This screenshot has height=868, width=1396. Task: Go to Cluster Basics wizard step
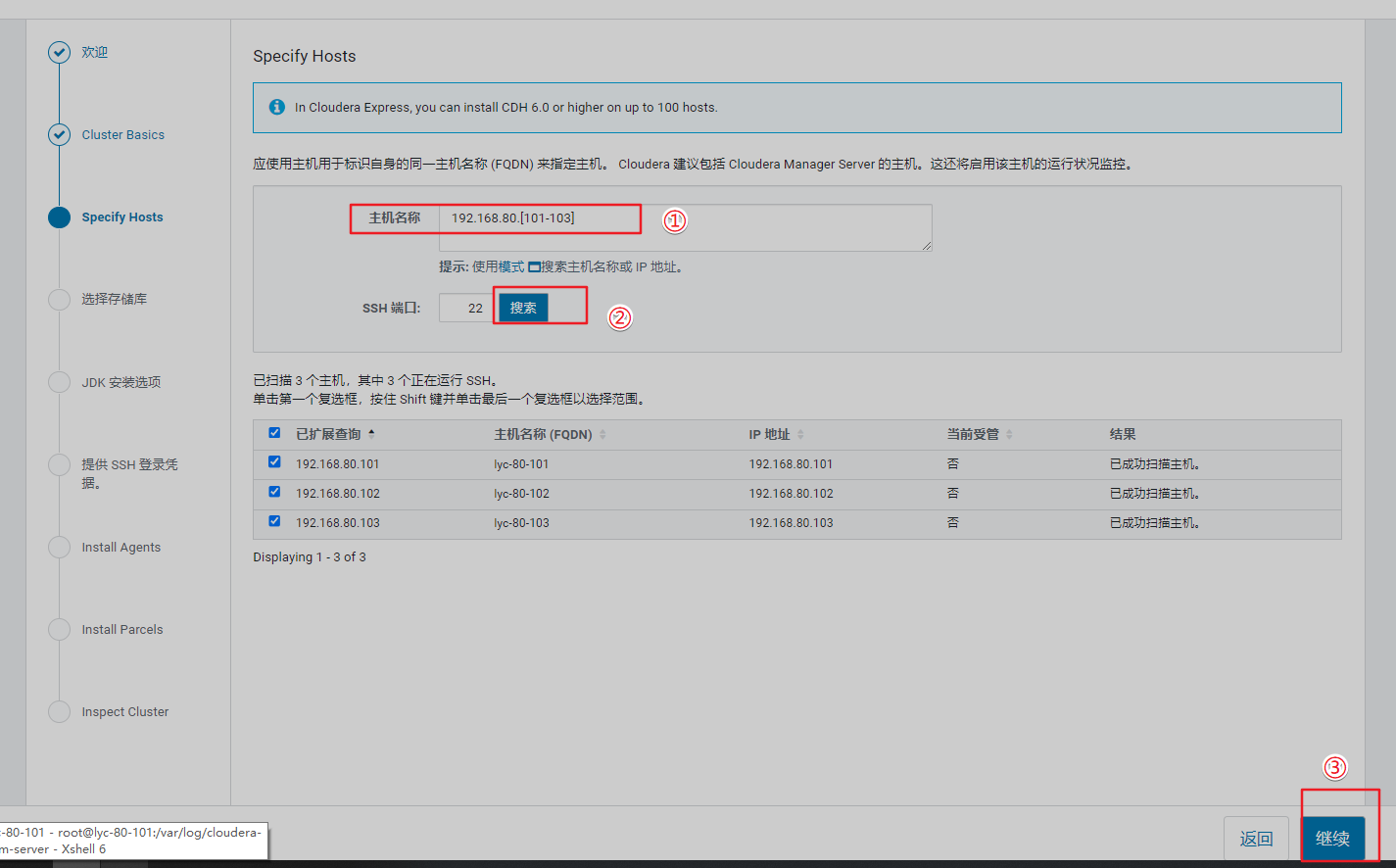[x=123, y=134]
